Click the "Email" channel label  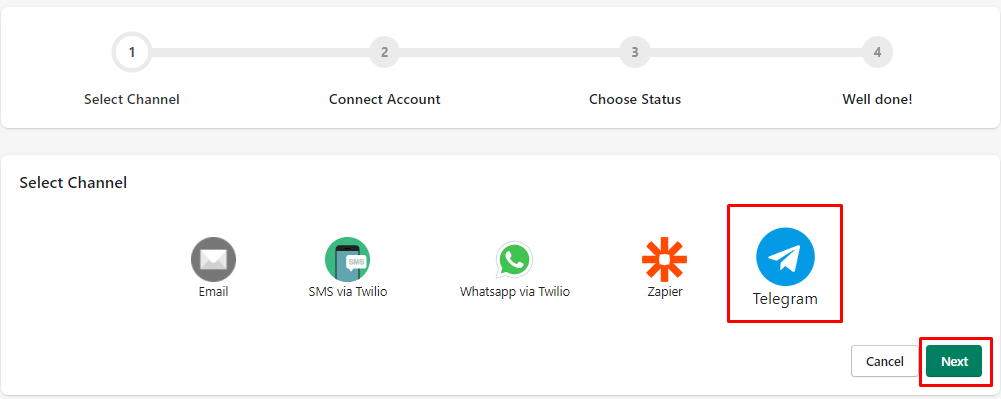(213, 292)
